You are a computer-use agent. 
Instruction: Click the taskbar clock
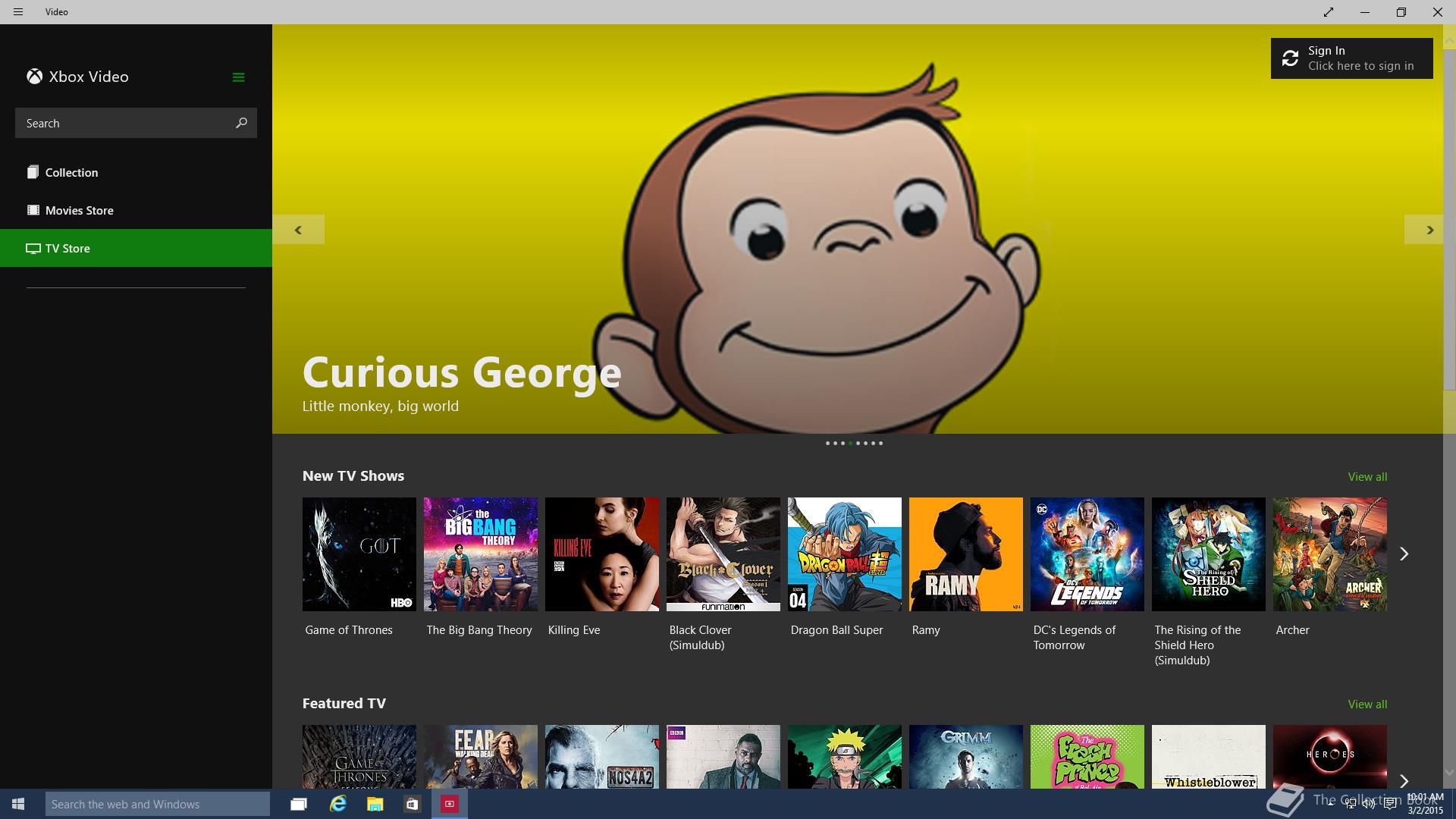tap(1425, 804)
